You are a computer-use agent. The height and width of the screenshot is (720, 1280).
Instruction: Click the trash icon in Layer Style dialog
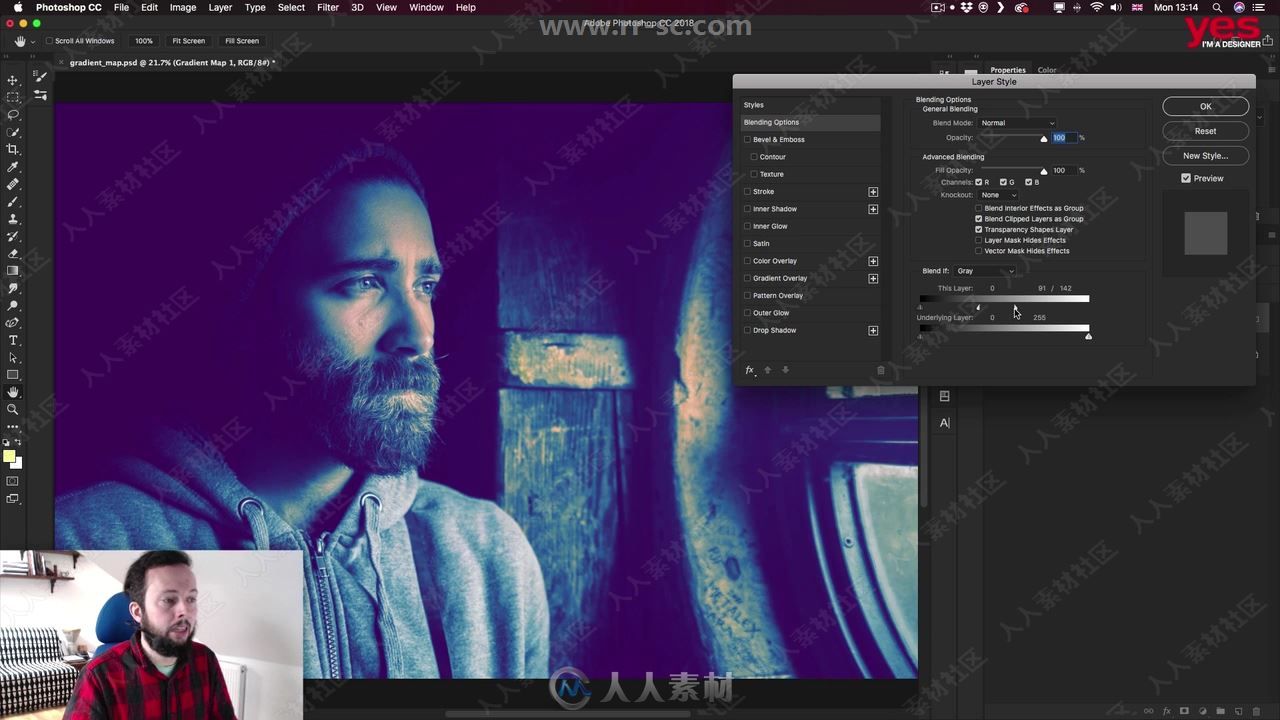pos(881,370)
